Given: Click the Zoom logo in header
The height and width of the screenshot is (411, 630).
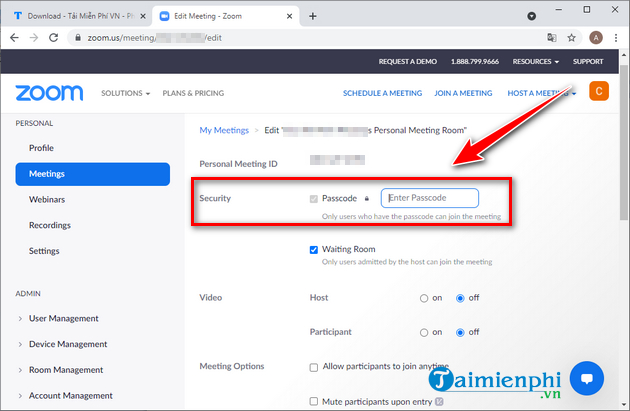Looking at the screenshot, I should tap(49, 93).
